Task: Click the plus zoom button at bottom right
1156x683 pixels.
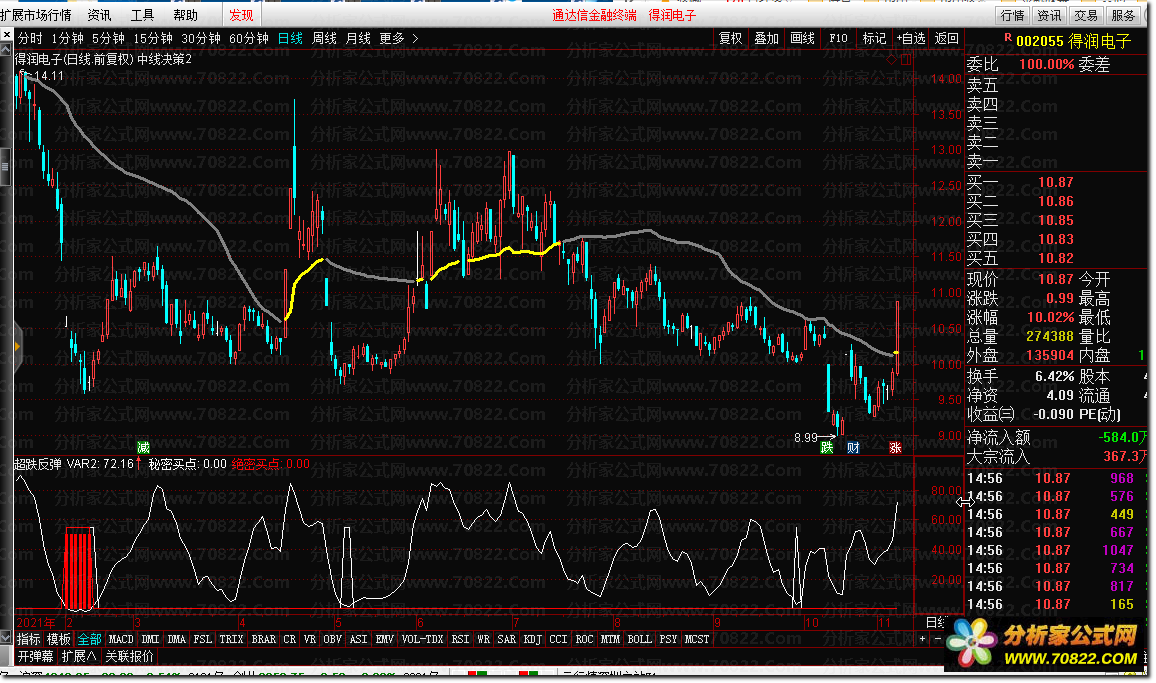Action: [x=922, y=639]
